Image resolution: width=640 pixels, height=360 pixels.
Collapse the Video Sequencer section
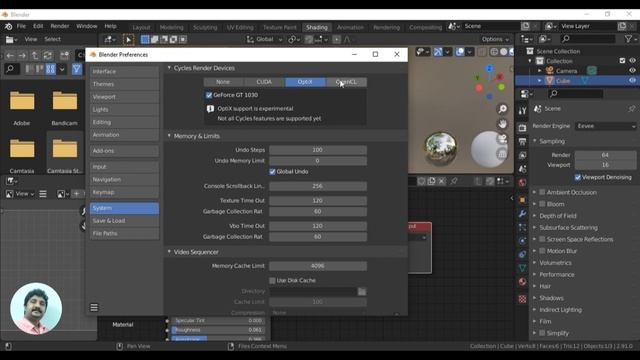coord(169,252)
